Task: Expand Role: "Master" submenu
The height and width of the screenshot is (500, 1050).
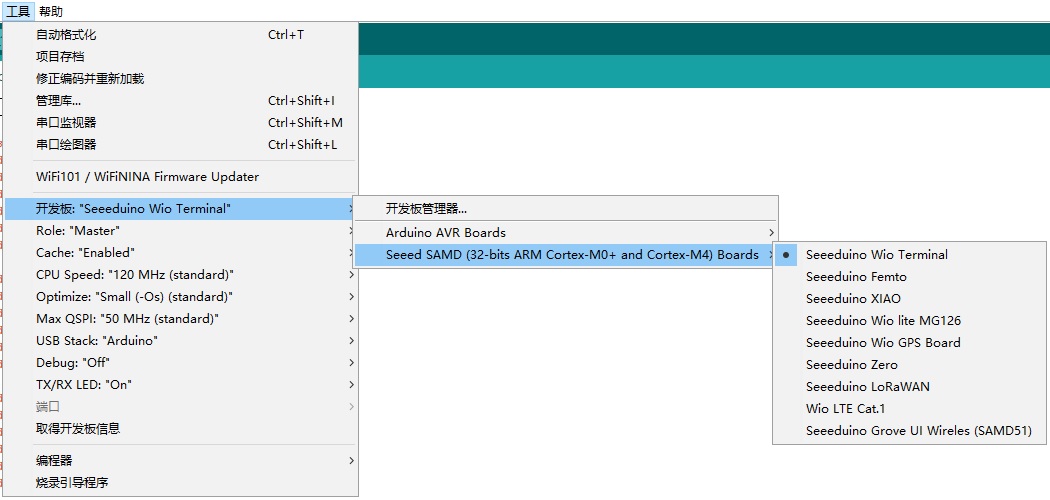Action: click(181, 231)
